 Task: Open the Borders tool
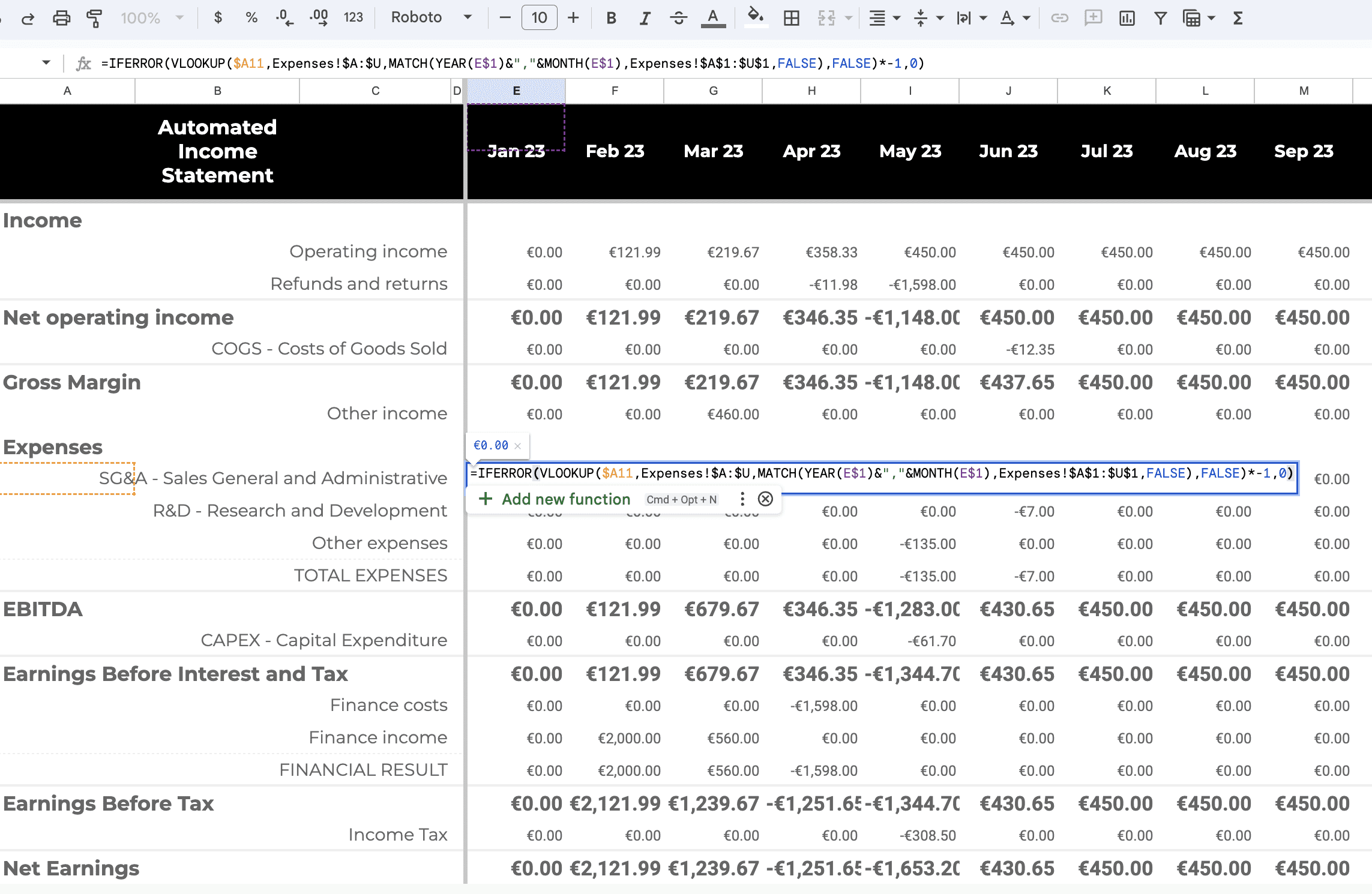point(791,18)
